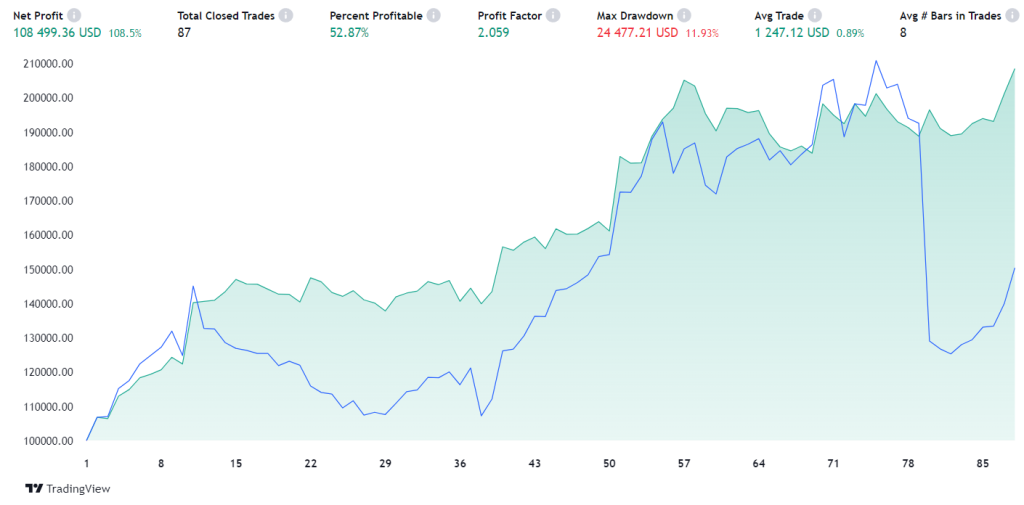Click trade number 22 on x-axis
Viewport: 1024px width, 505px height.
click(311, 464)
